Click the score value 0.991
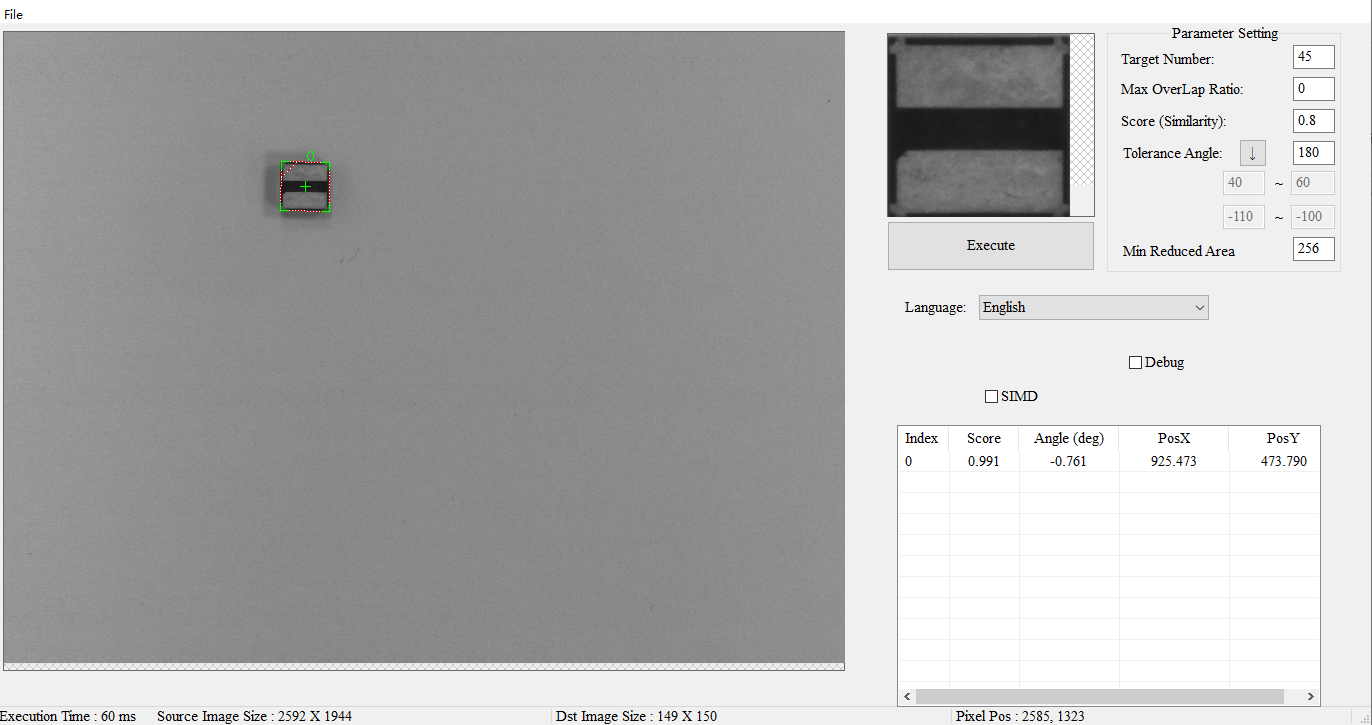Screen dimensions: 1372x725 point(984,462)
